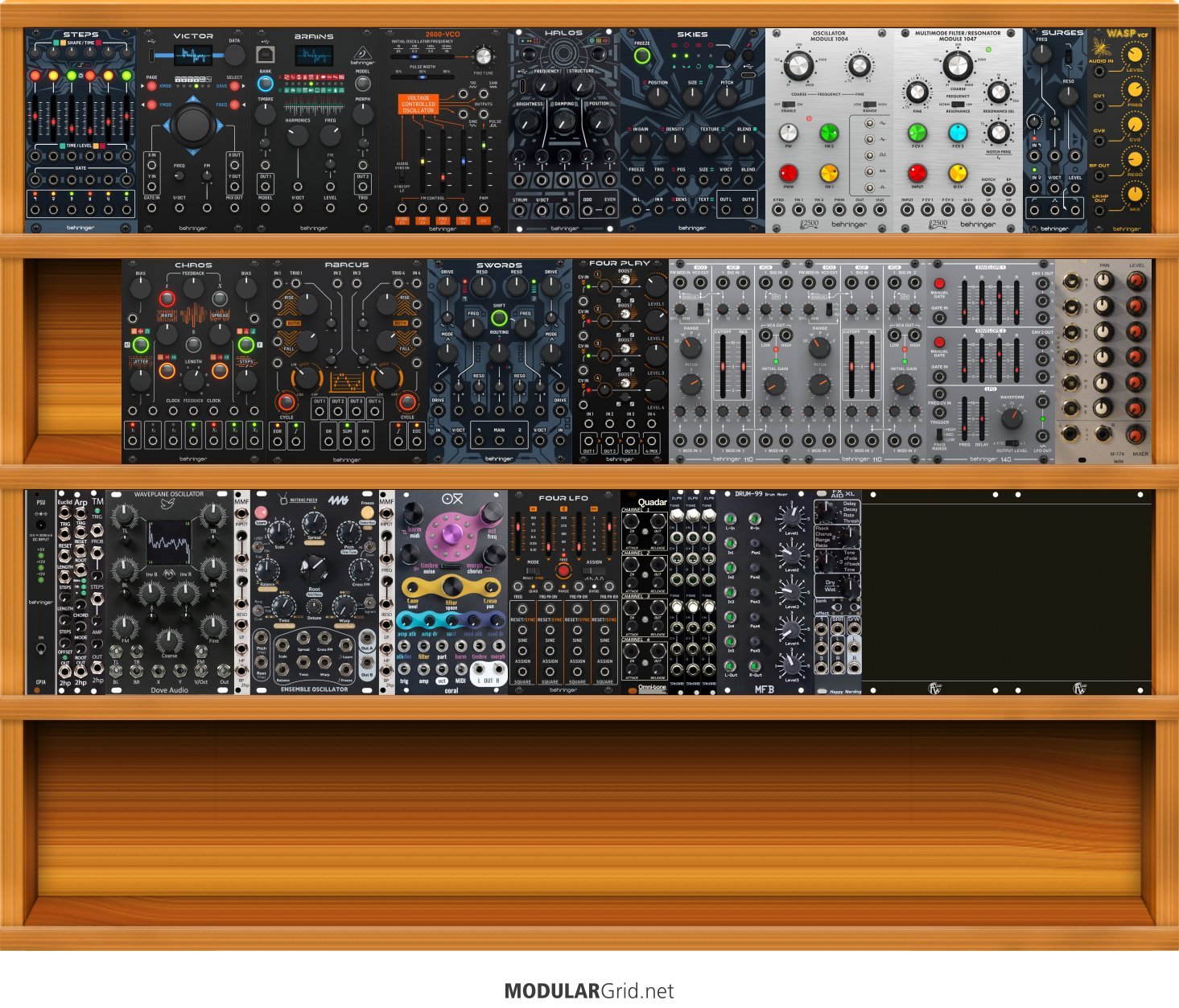This screenshot has height=1008, width=1179.
Task: Flip the ASSIGN switch on Four LFO
Action: click(x=594, y=571)
